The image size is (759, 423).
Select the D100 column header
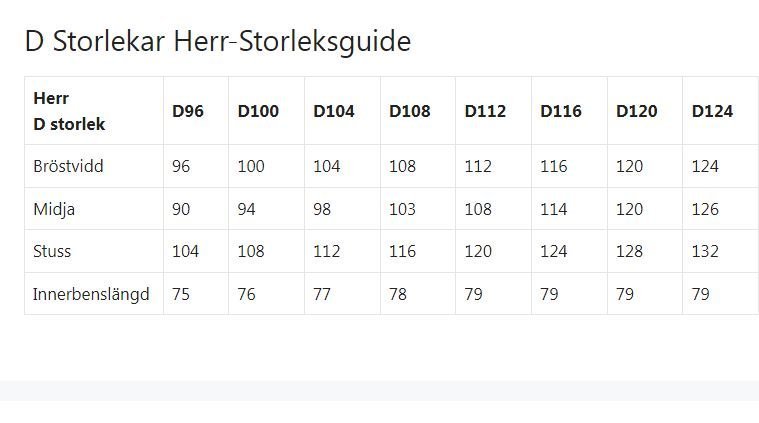pos(258,111)
